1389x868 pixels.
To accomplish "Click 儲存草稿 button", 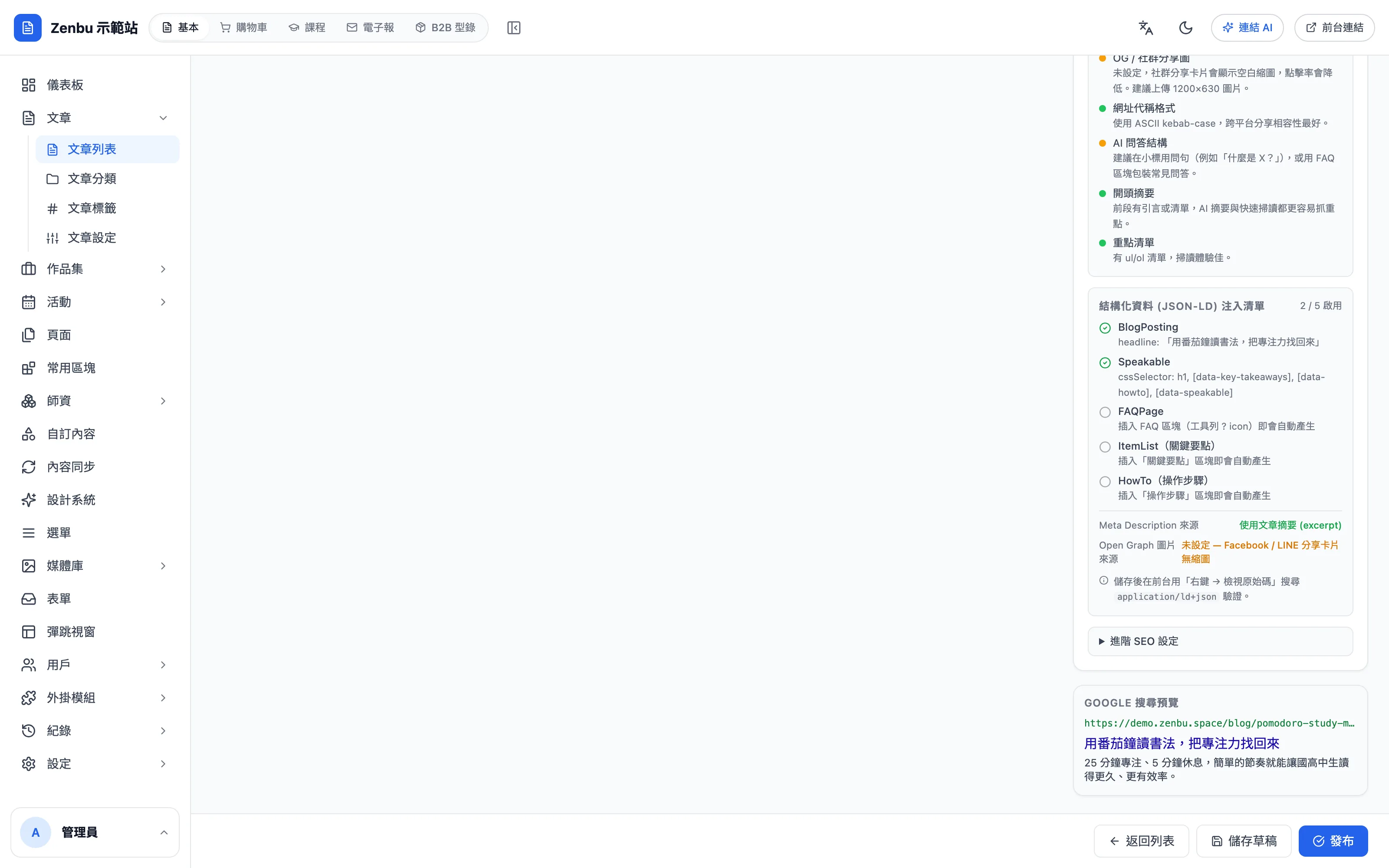I will [1244, 841].
